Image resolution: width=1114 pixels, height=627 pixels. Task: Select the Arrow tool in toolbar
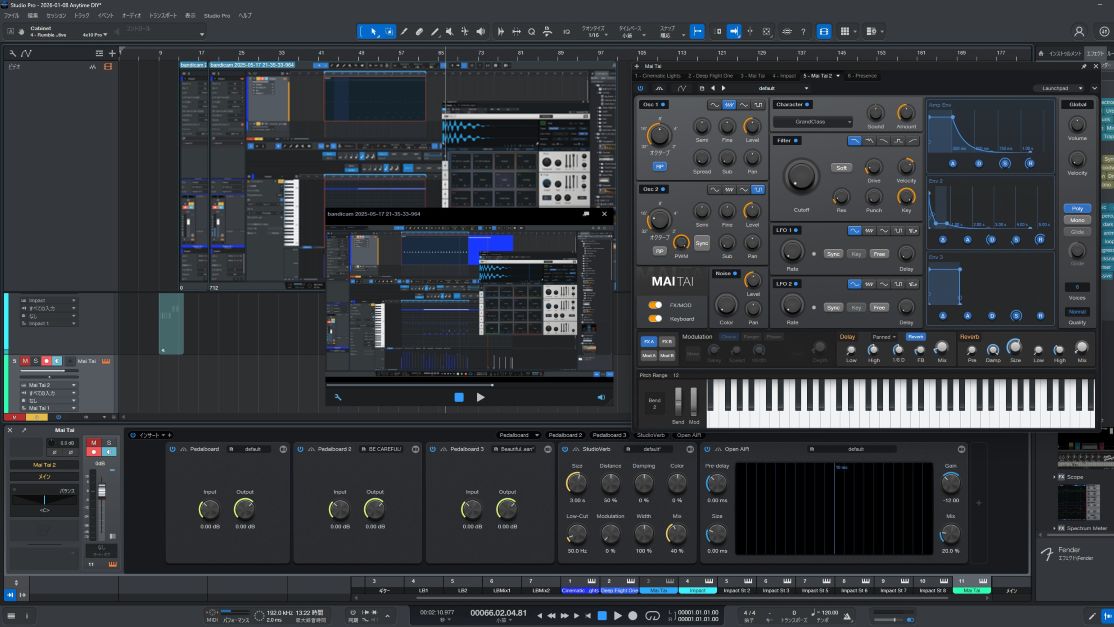[373, 31]
